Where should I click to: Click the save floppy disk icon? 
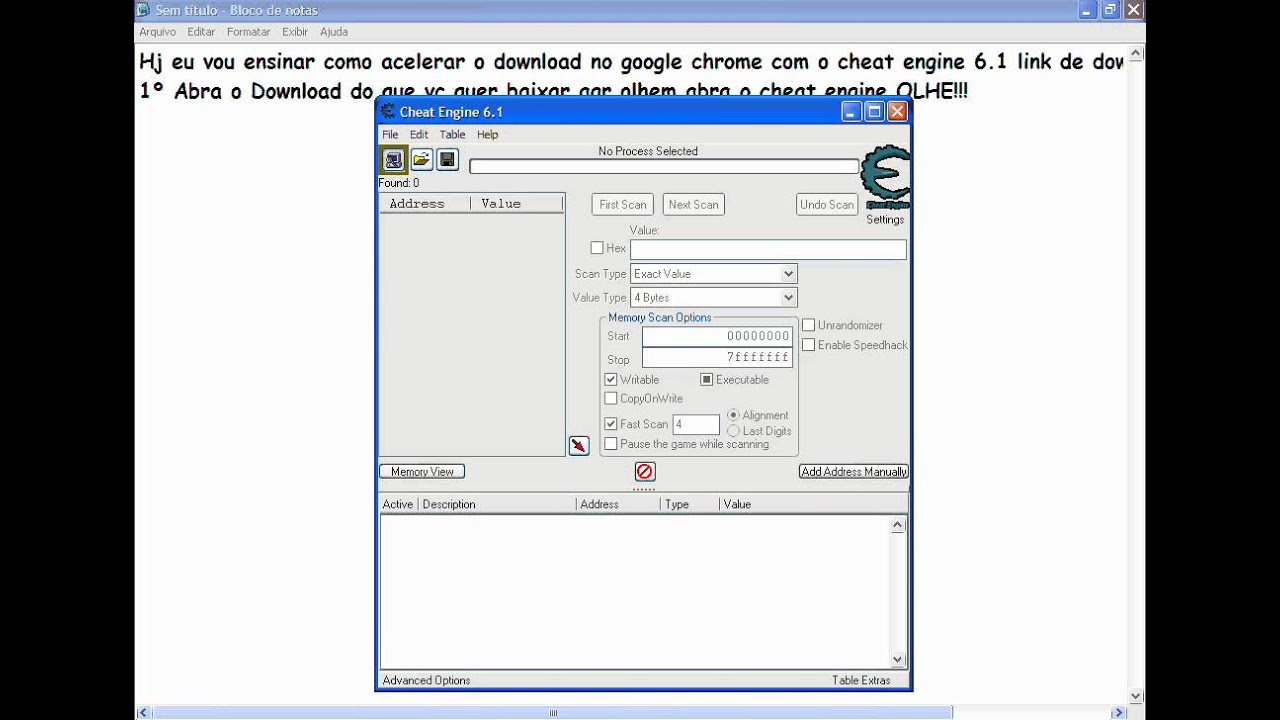coord(447,159)
